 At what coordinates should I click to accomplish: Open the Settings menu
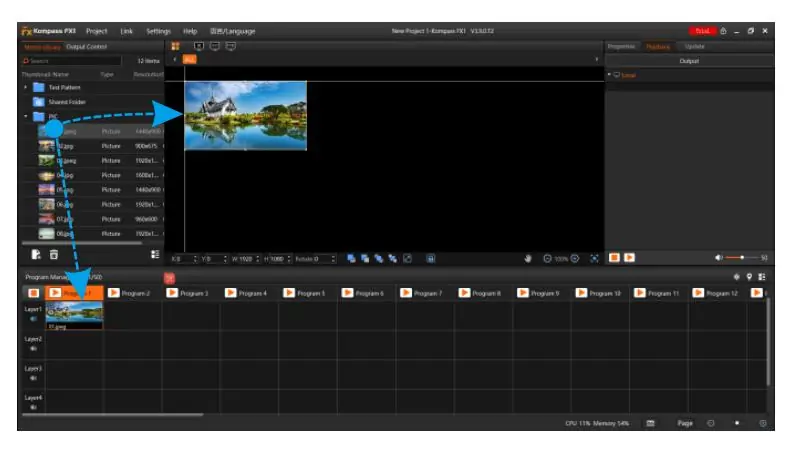[158, 31]
